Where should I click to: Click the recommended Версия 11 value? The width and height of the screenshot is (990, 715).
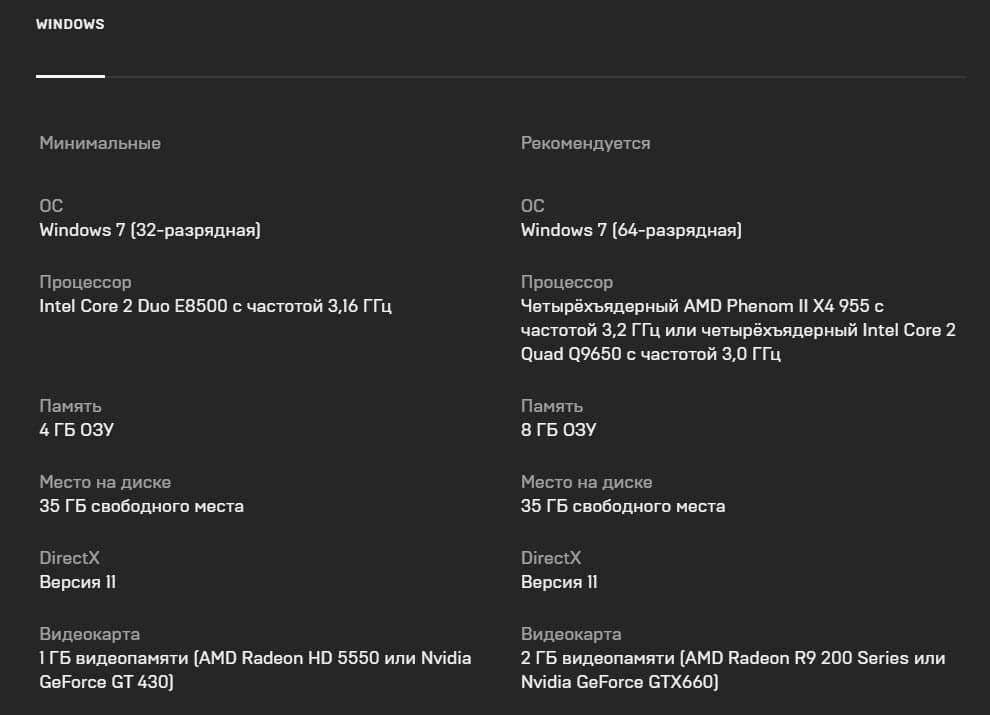559,582
